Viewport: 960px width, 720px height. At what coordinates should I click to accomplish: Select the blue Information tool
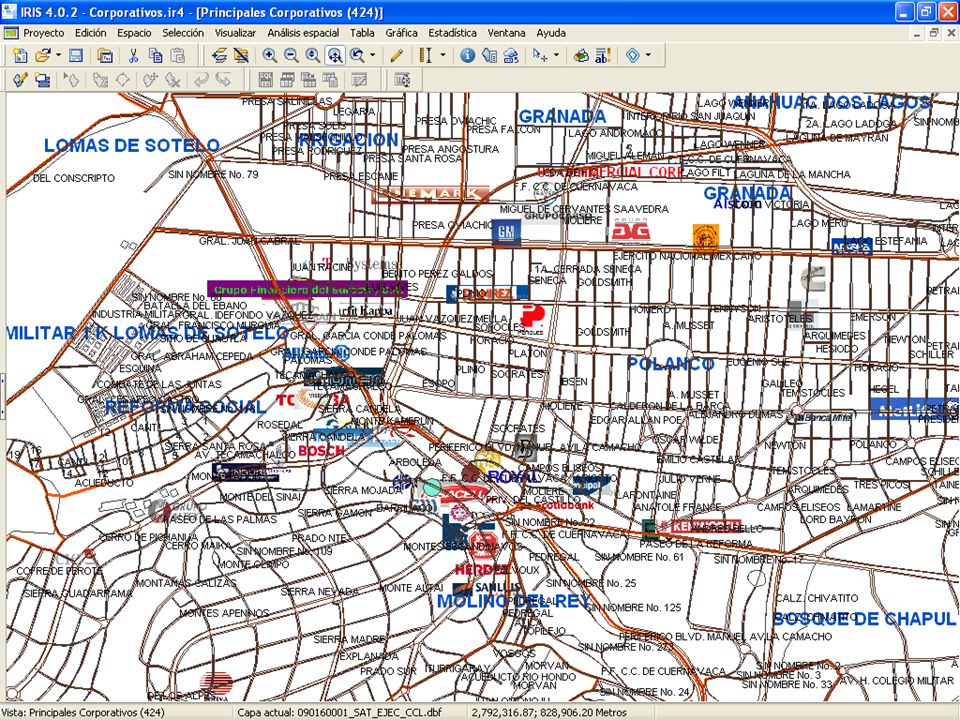467,56
